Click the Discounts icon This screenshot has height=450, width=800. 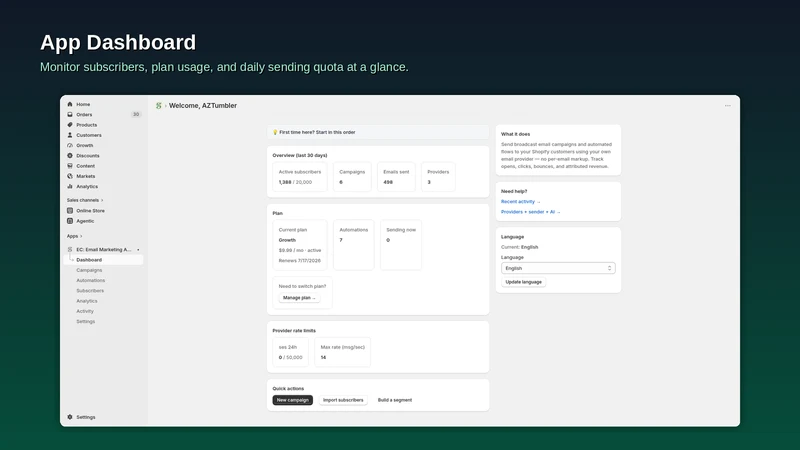click(x=70, y=156)
